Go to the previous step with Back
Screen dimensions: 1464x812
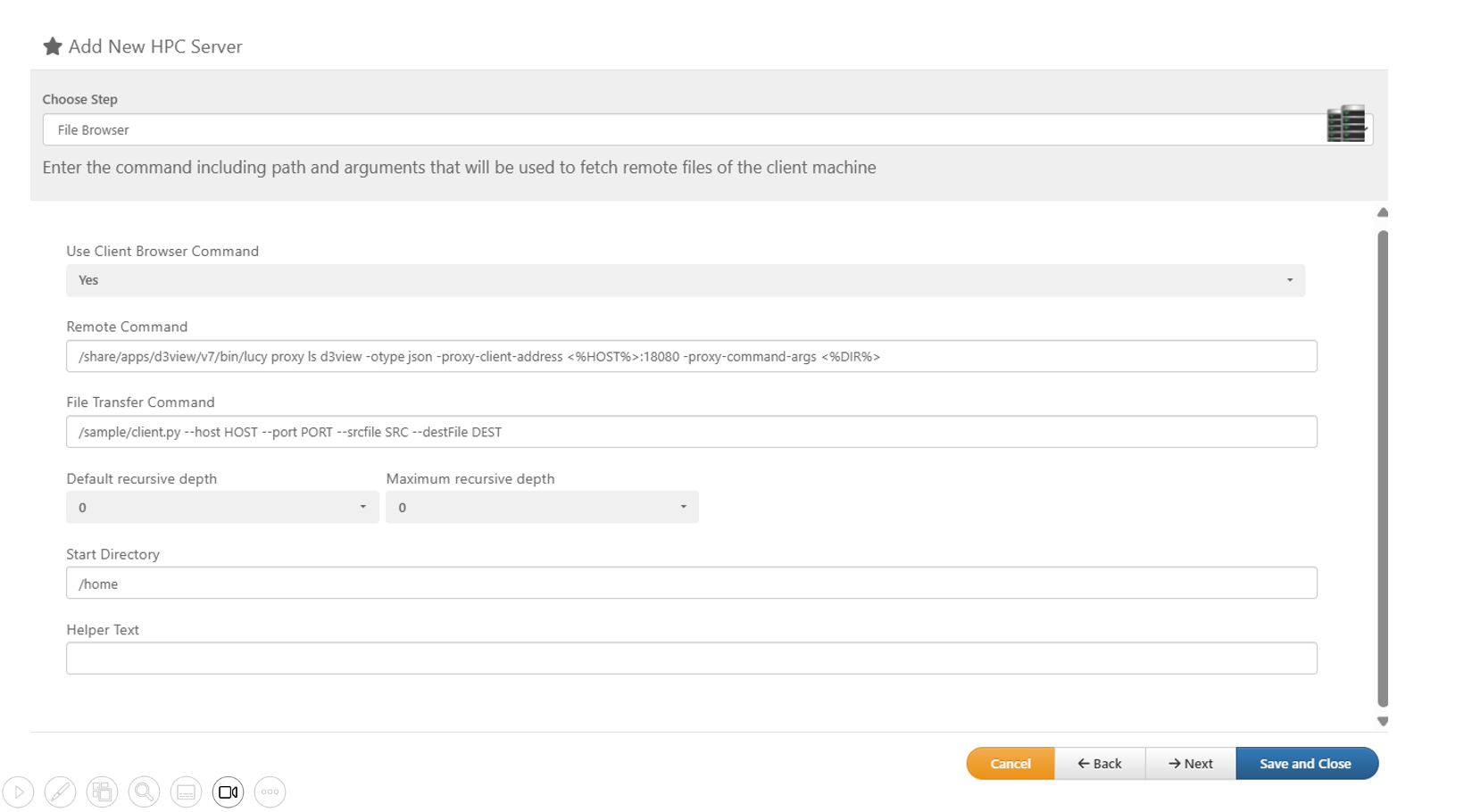pos(1100,763)
